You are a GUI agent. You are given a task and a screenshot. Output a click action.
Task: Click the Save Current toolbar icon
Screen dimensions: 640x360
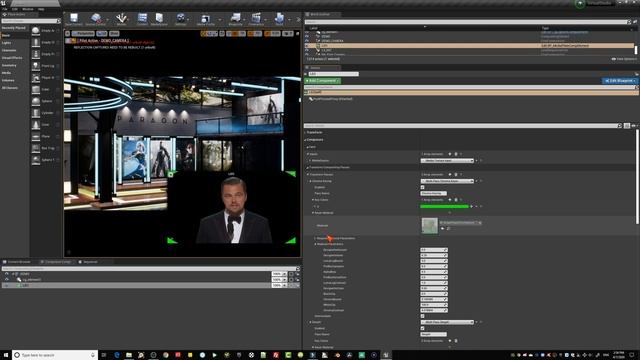point(74,18)
